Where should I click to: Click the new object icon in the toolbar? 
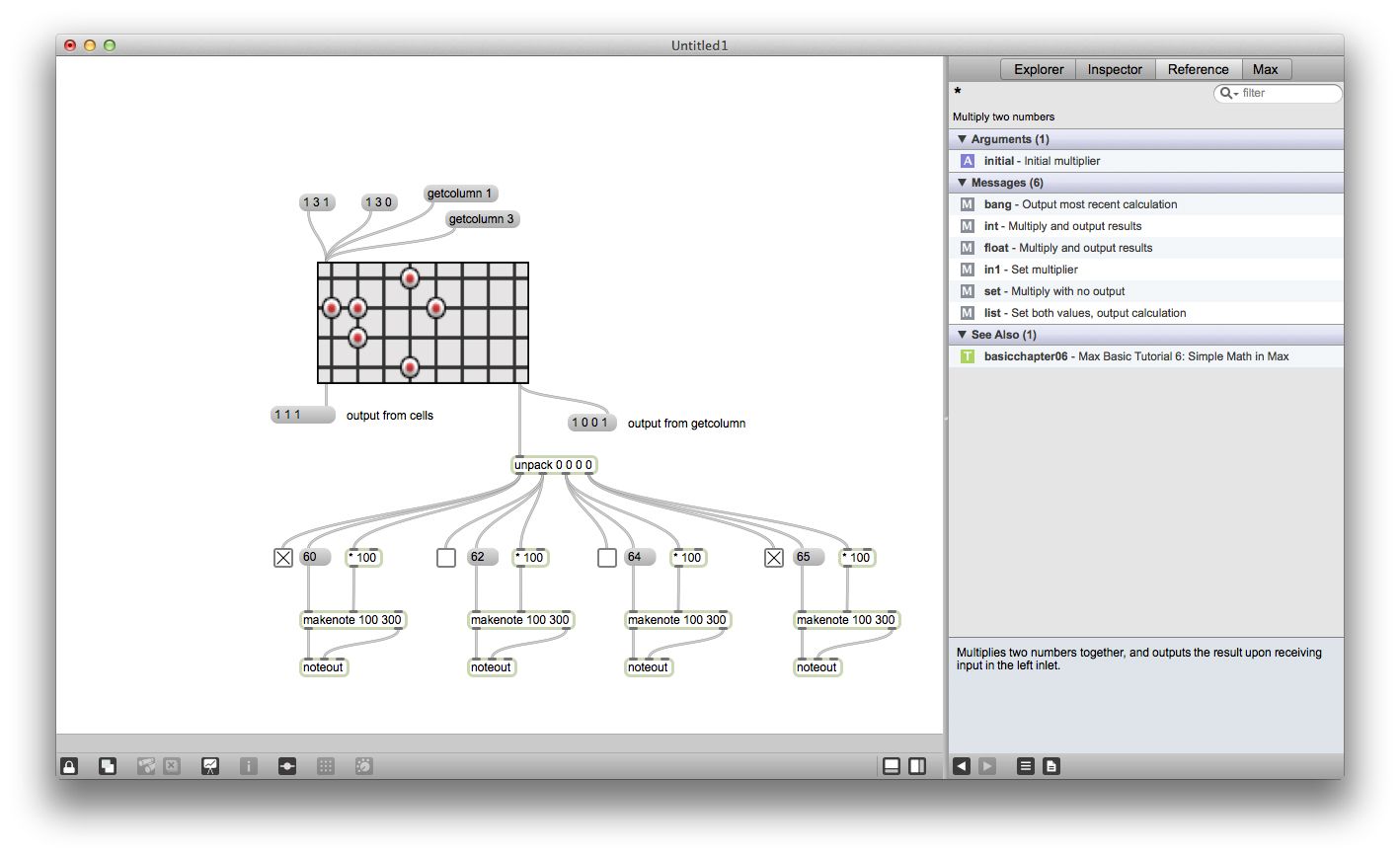[107, 765]
